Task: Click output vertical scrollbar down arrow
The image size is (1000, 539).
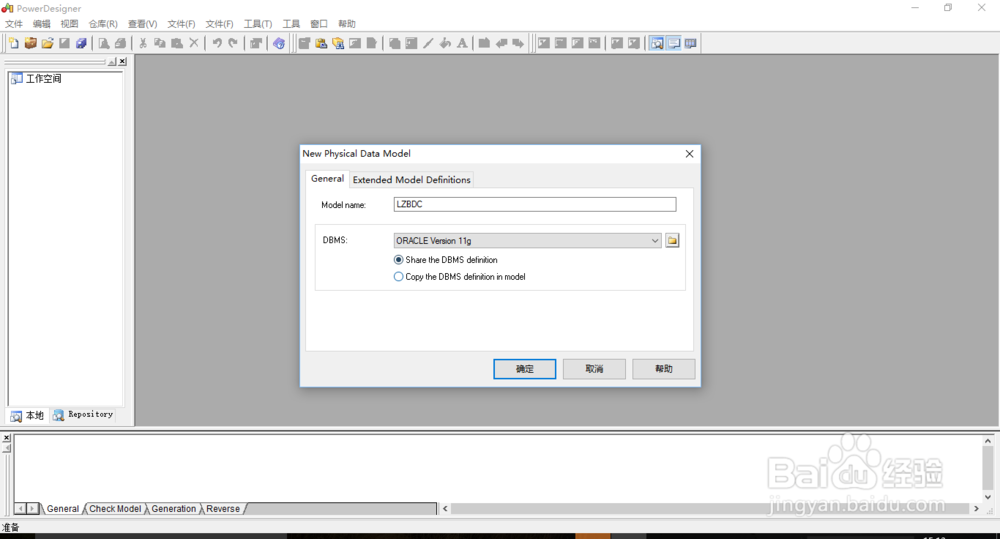Action: tap(987, 497)
